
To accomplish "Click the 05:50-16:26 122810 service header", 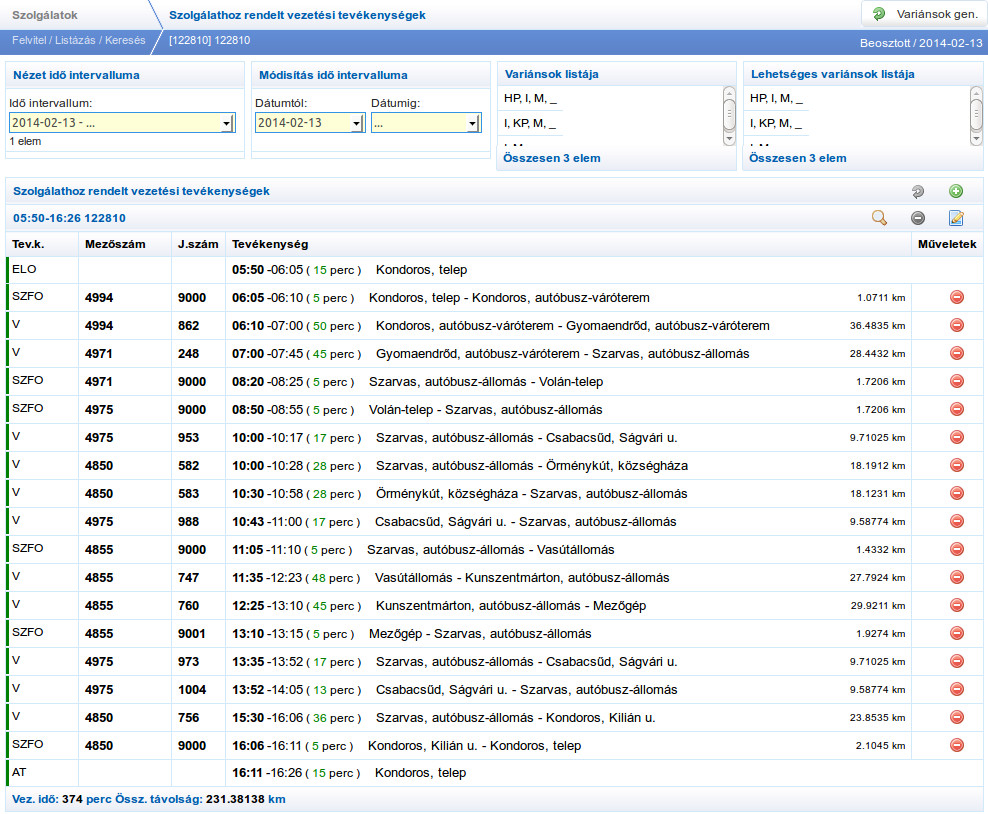I will point(69,218).
